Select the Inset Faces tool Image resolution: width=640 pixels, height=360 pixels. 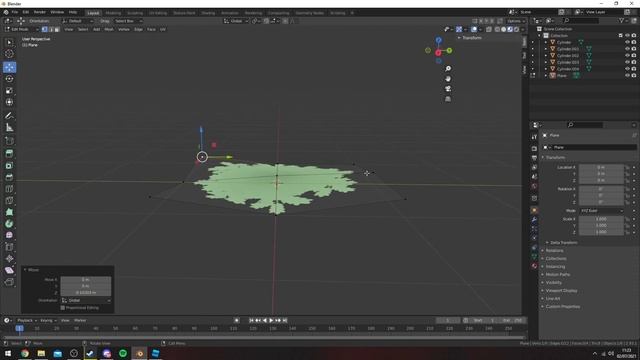(x=9, y=165)
